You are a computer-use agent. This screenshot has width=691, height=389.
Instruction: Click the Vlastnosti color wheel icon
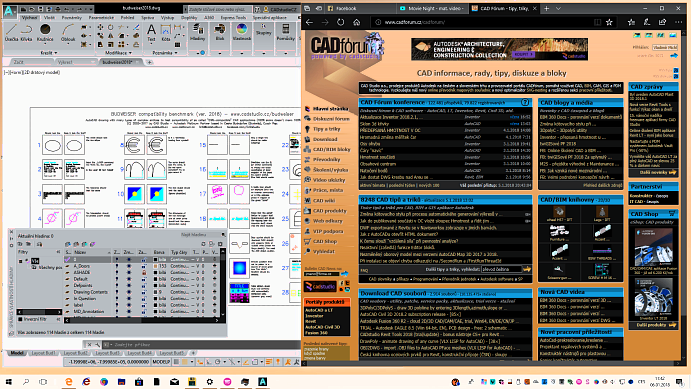click(241, 33)
